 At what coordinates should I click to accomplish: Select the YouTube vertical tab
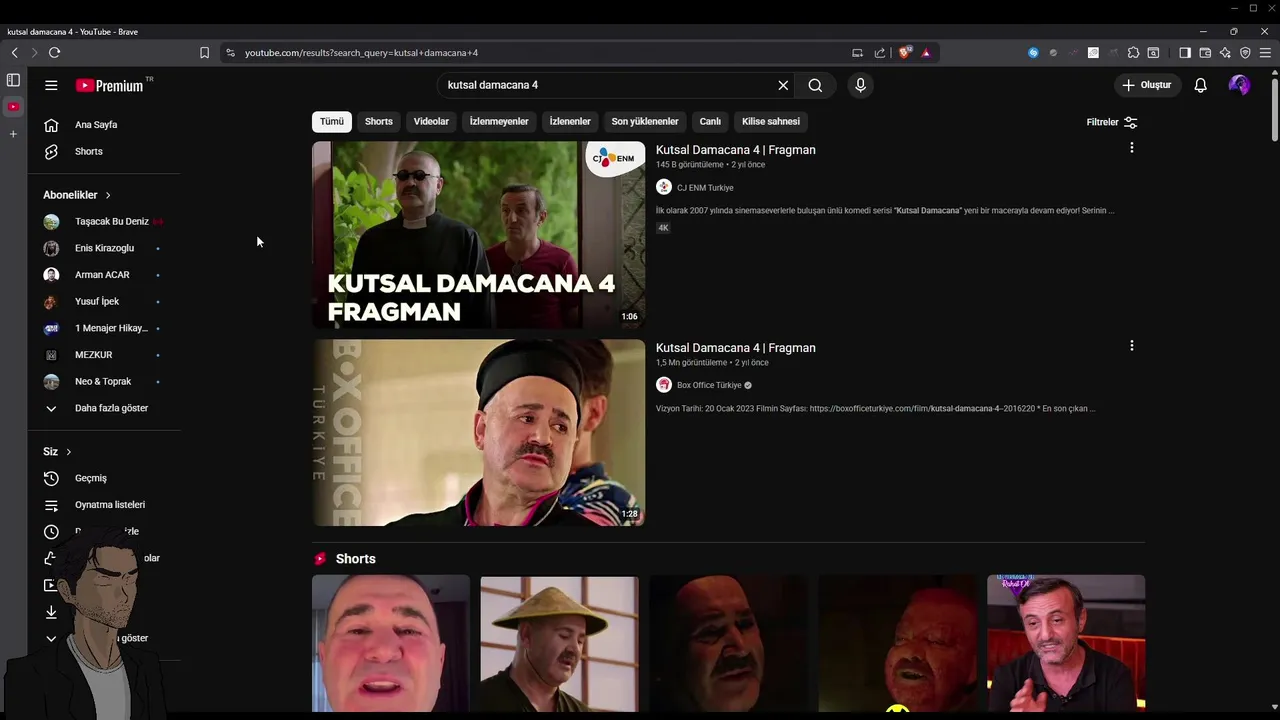[x=13, y=107]
